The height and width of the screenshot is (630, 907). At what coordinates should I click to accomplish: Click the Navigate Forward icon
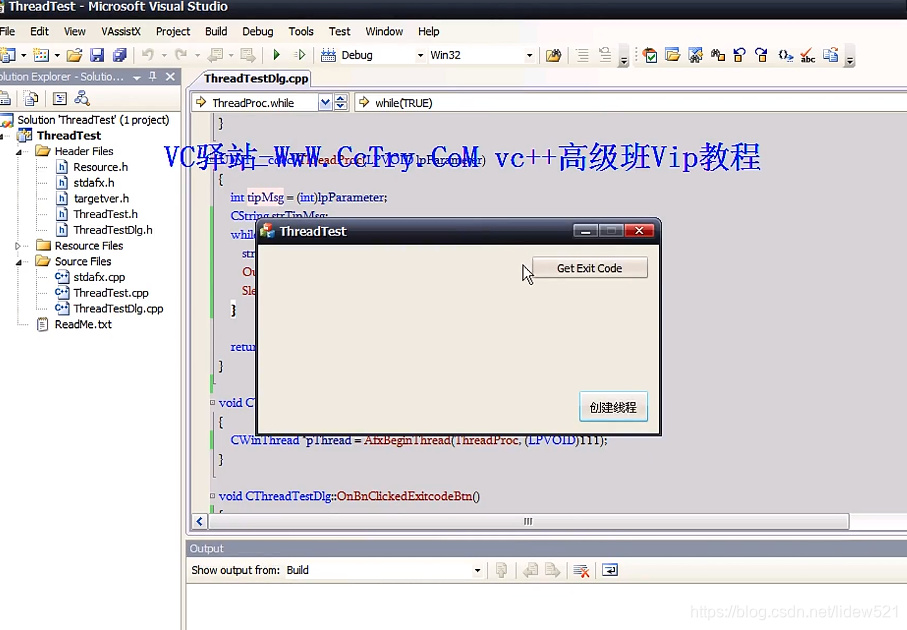pyautogui.click(x=248, y=56)
